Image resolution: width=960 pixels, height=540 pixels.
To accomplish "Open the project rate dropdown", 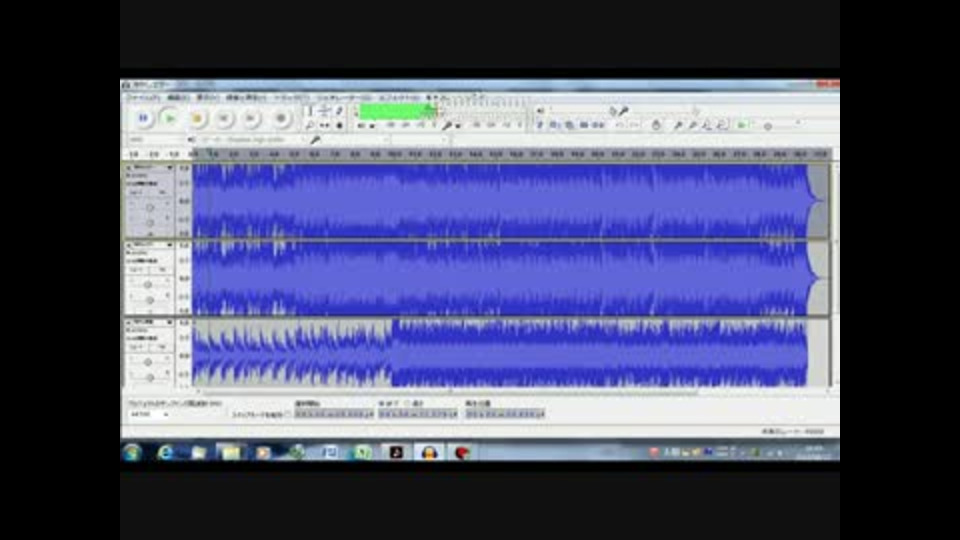I will pyautogui.click(x=149, y=414).
